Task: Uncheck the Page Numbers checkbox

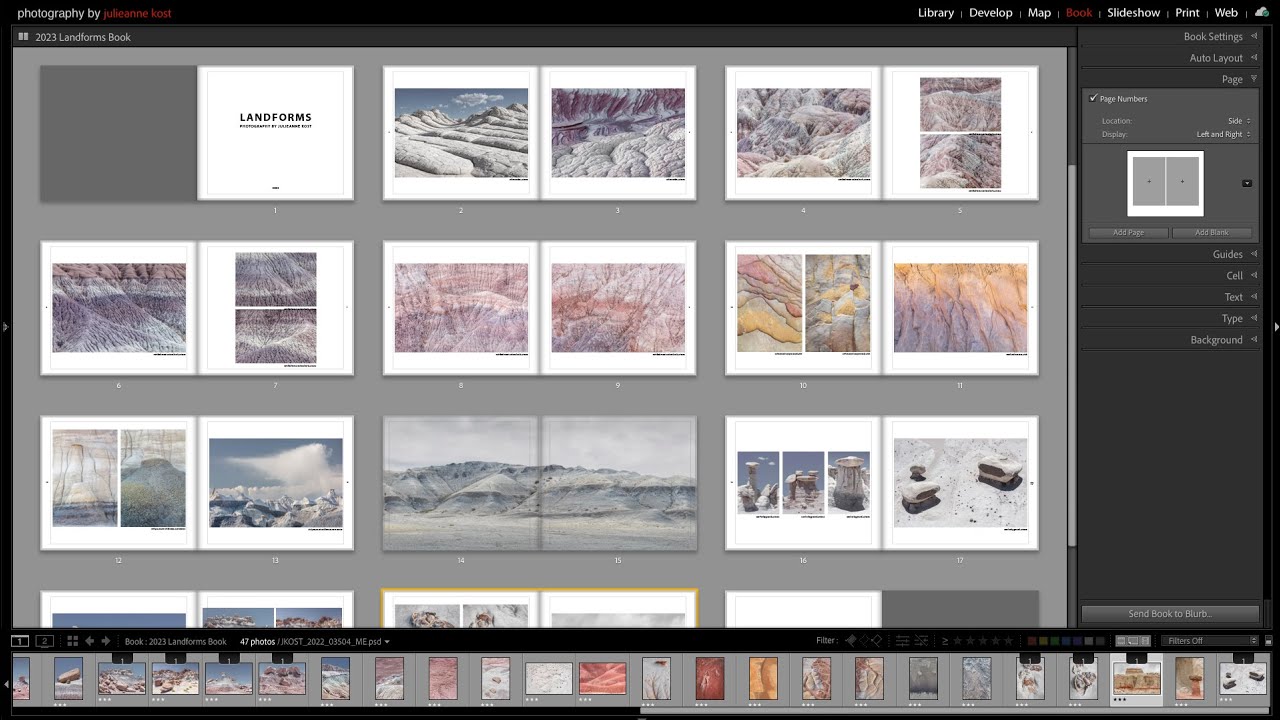Action: pos(1093,99)
